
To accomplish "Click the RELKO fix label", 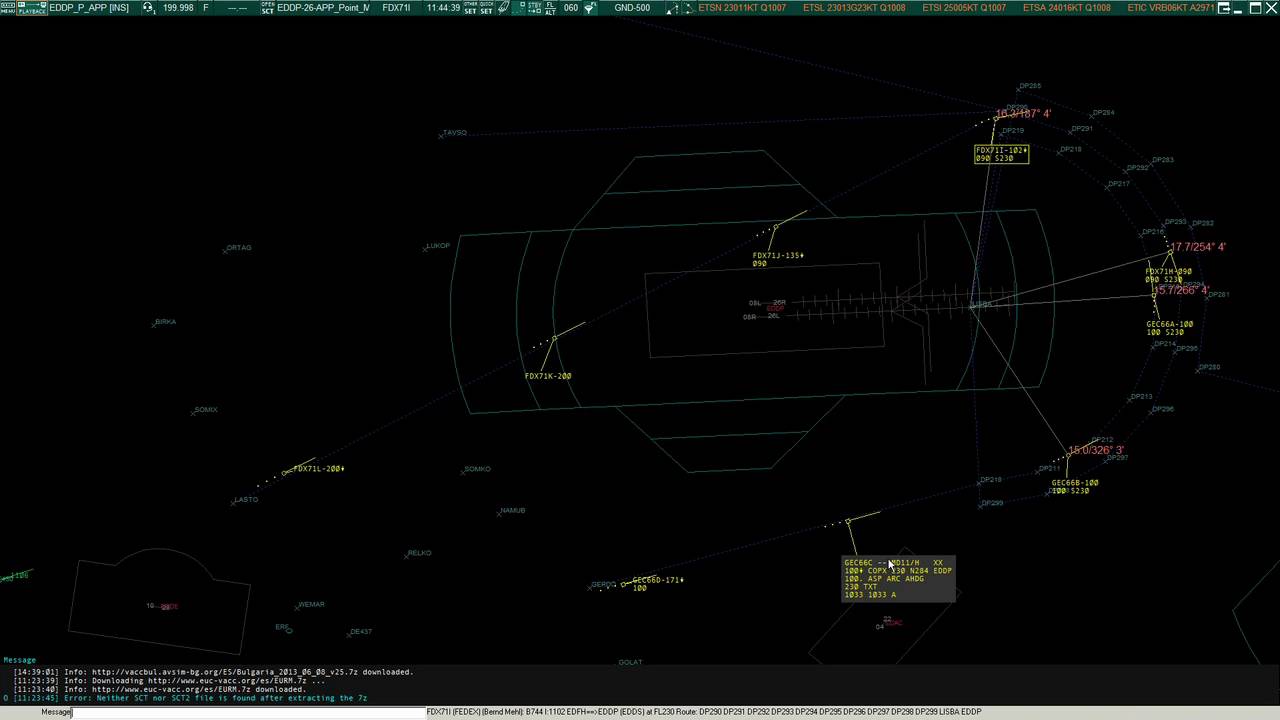I will 420,552.
